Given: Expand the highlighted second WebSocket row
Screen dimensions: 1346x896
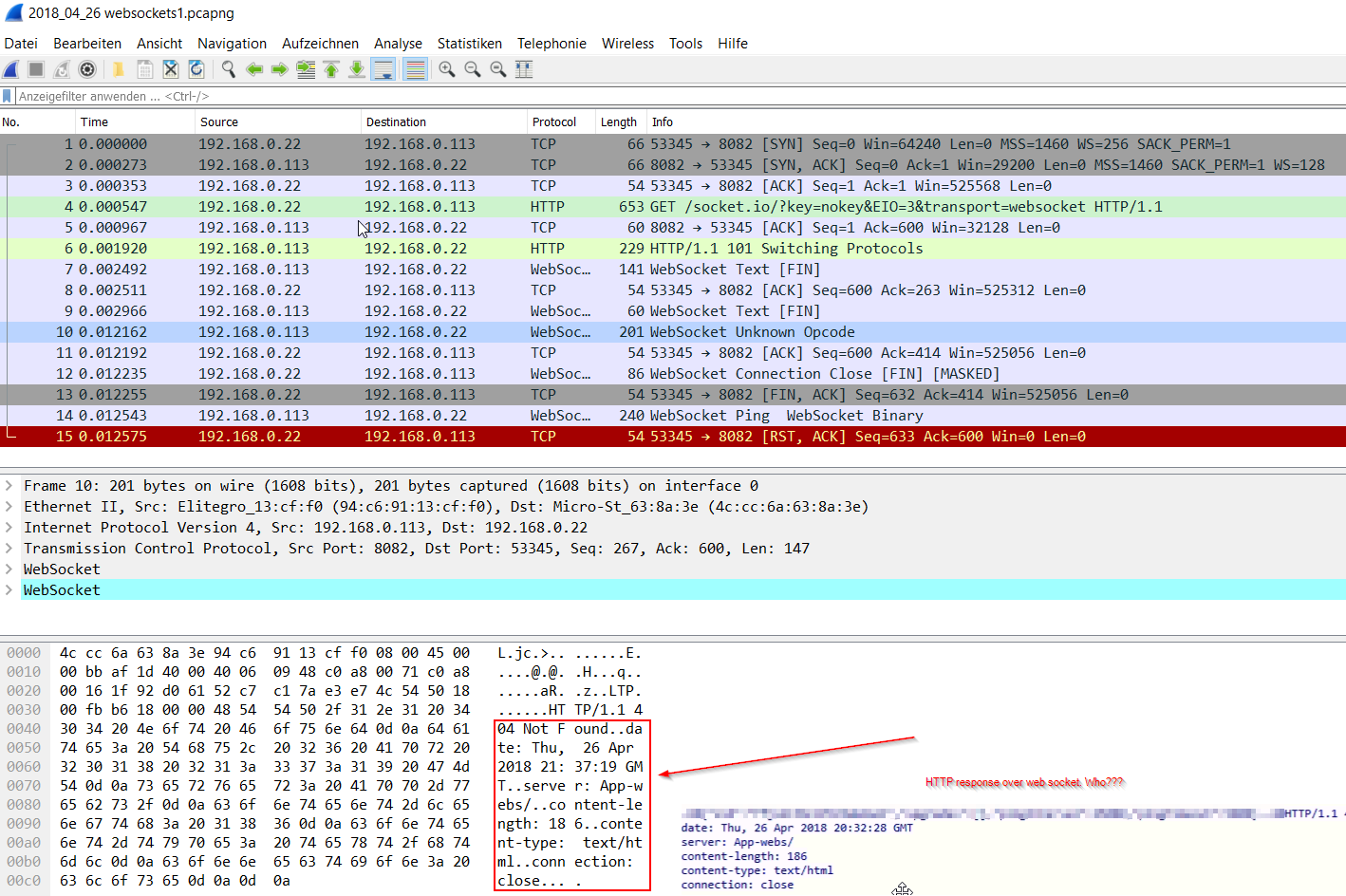Looking at the screenshot, I should coord(9,590).
